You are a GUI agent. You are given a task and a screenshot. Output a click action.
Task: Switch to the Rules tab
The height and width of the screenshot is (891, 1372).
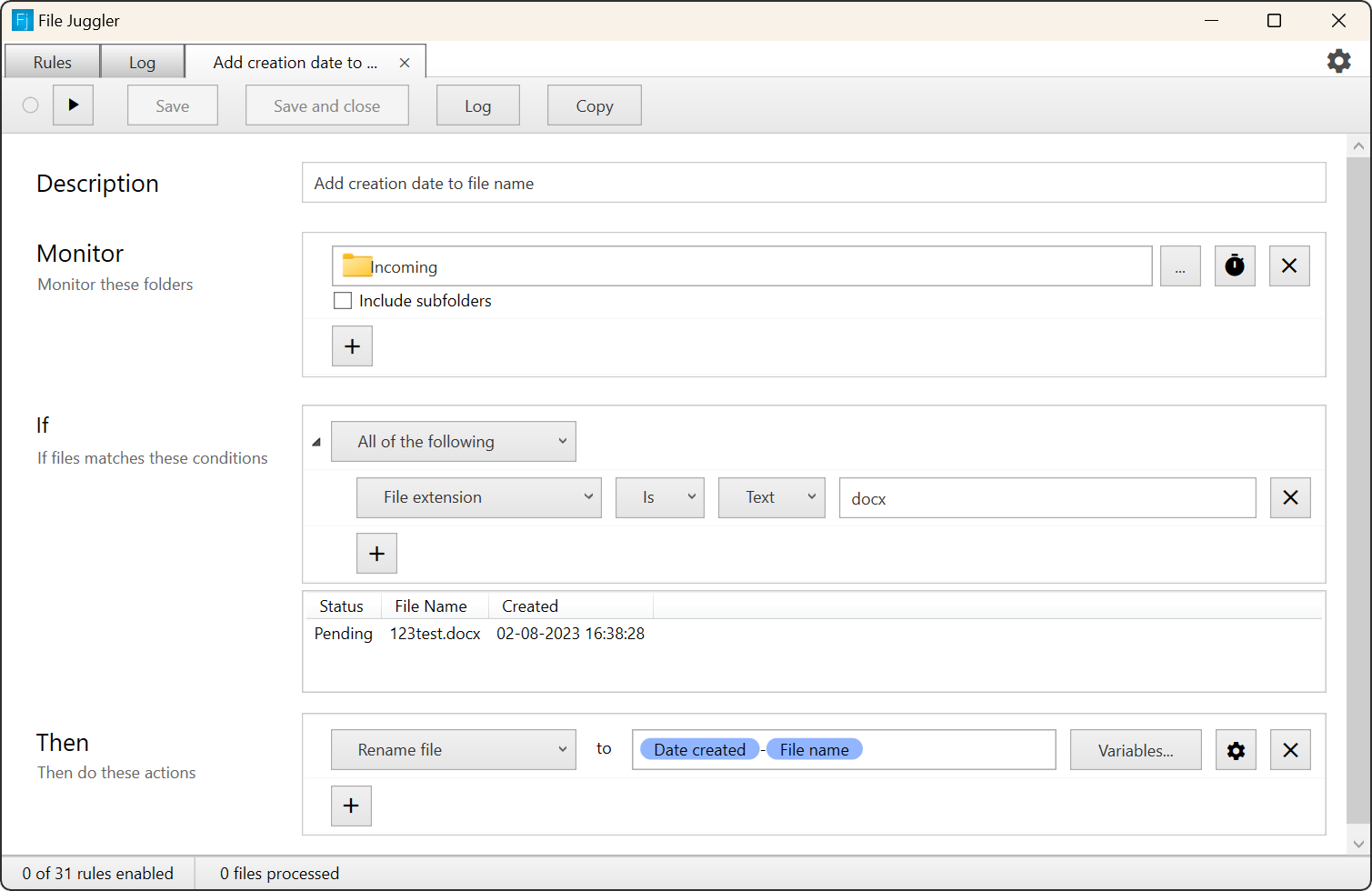(52, 62)
